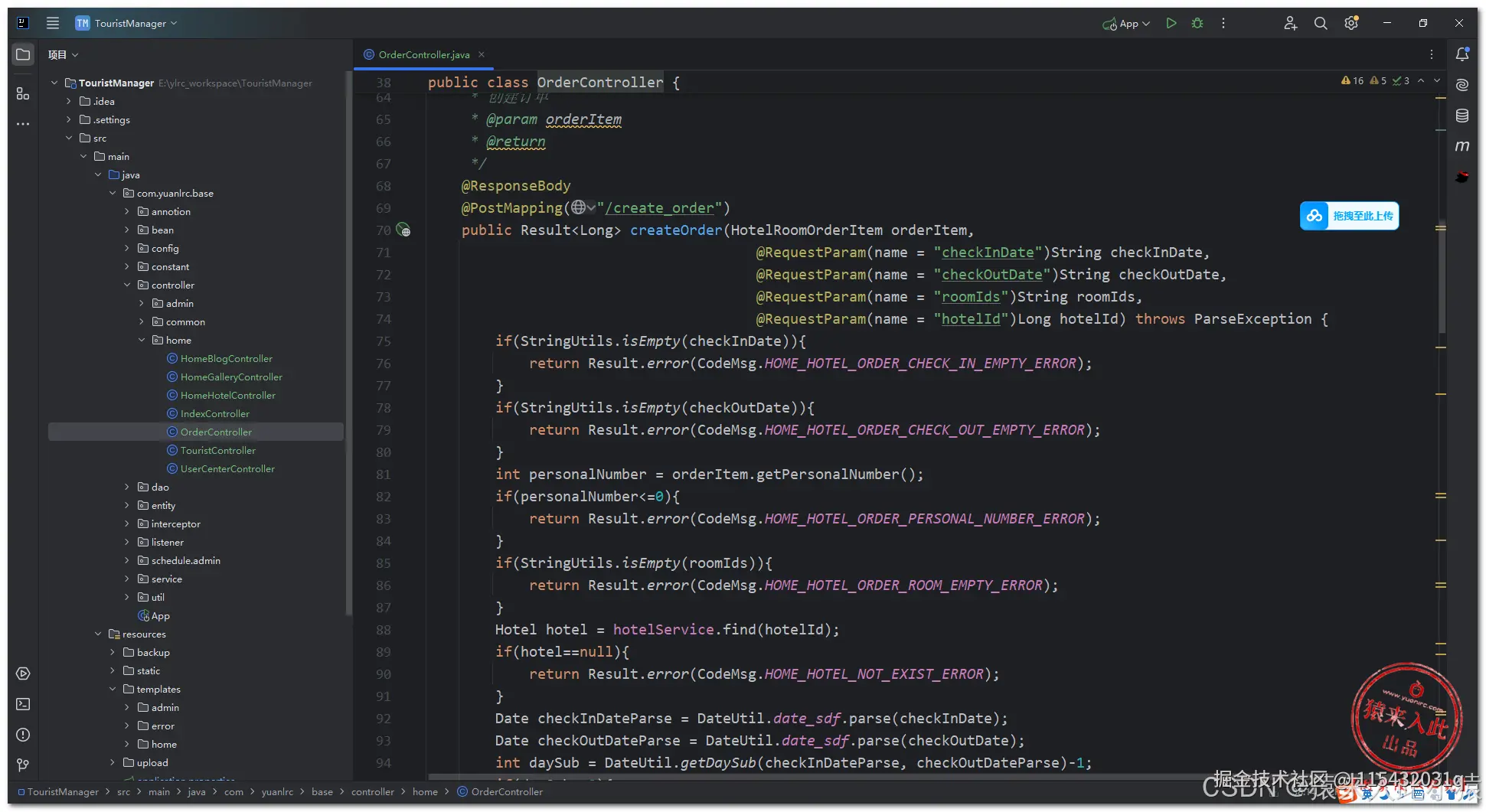This screenshot has height=812, width=1486.
Task: Close the OrderController.java tab
Action: tap(482, 54)
